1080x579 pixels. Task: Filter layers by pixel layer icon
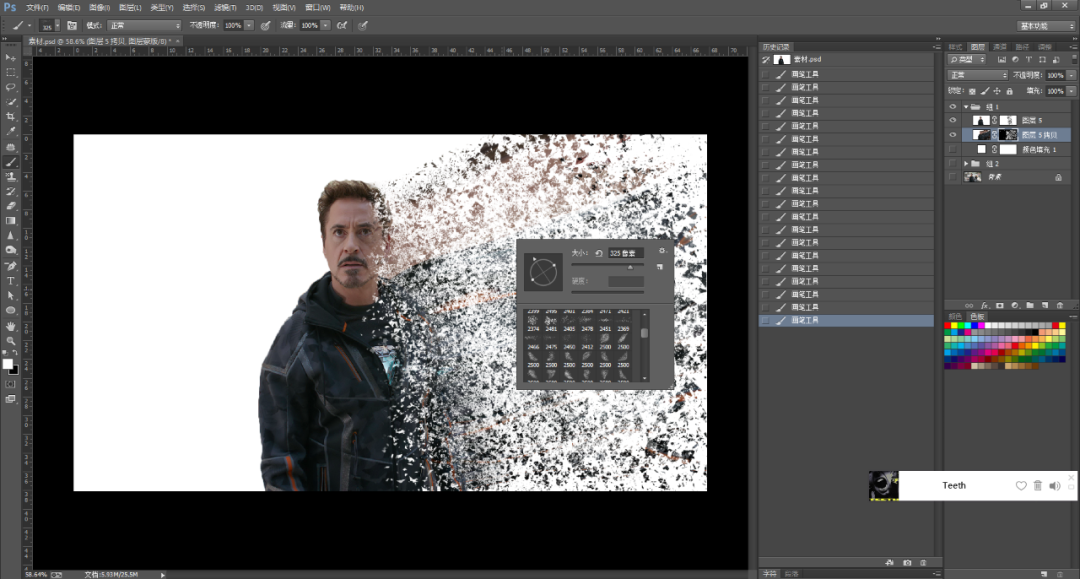click(x=1001, y=60)
